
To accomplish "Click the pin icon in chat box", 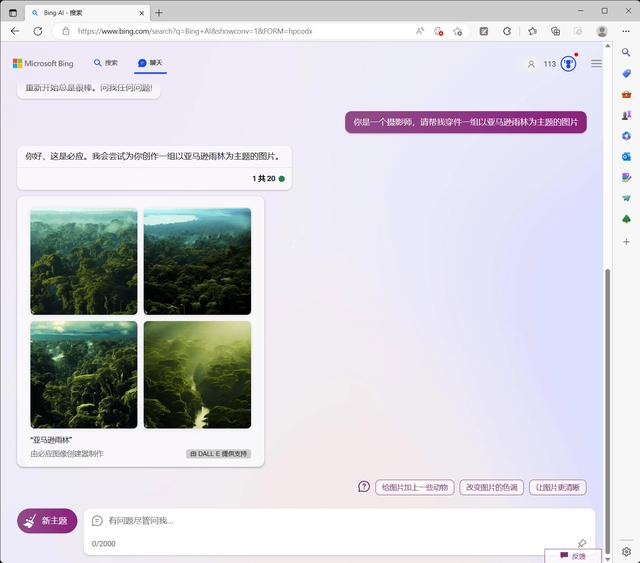I will pos(582,543).
